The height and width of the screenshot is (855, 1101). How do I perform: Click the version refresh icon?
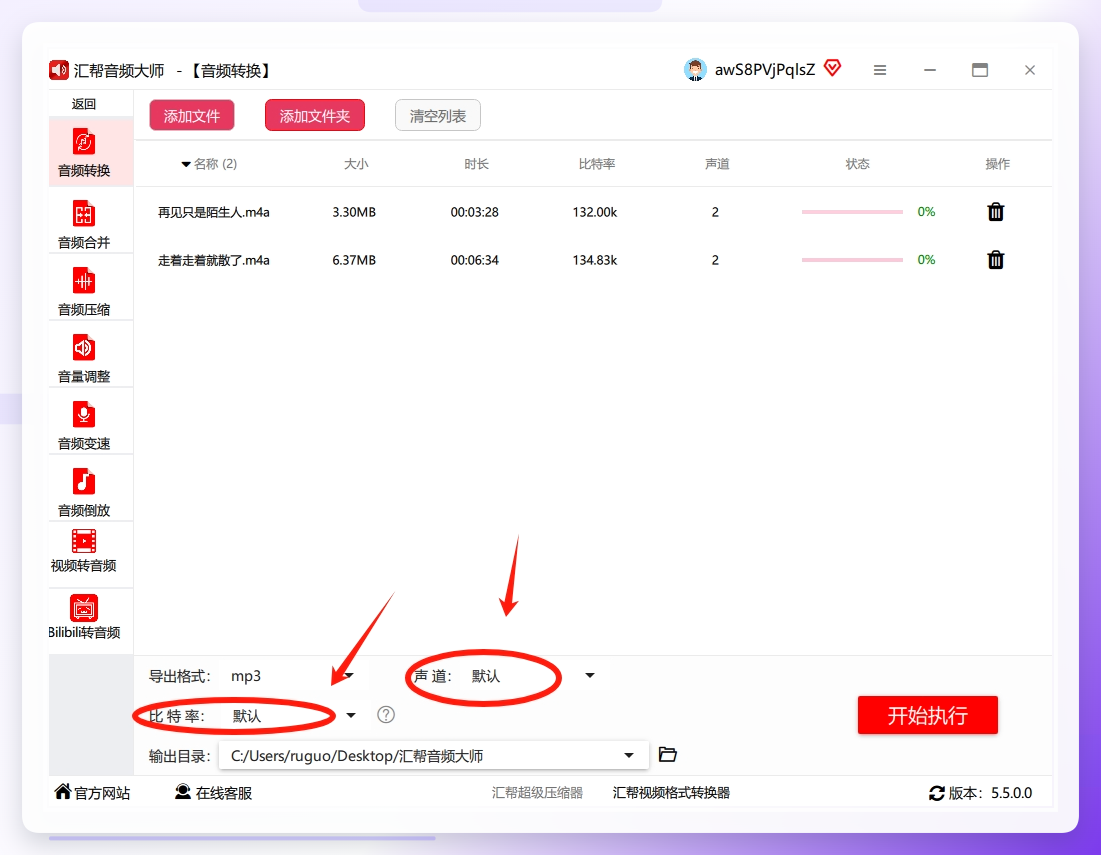[x=937, y=793]
